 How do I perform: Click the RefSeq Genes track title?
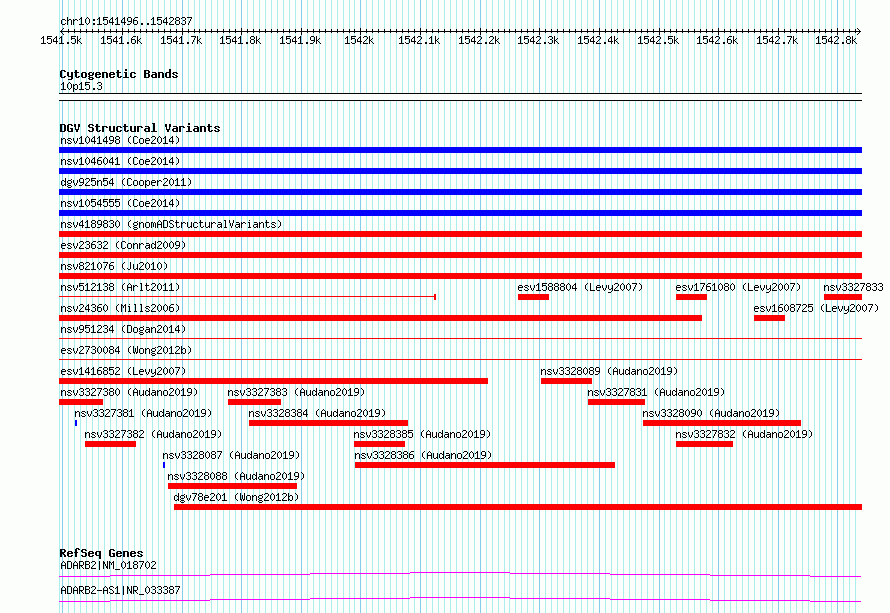(x=101, y=553)
